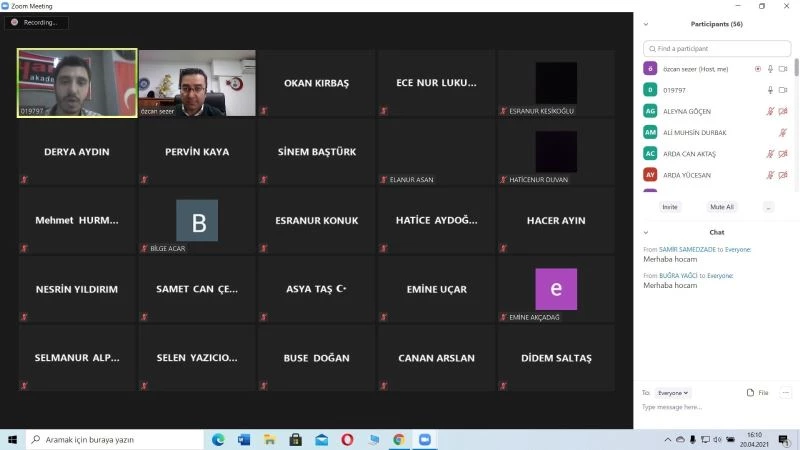
Task: Click ALİ MUHSİN DURBAK's muted mic icon
Action: click(x=783, y=132)
